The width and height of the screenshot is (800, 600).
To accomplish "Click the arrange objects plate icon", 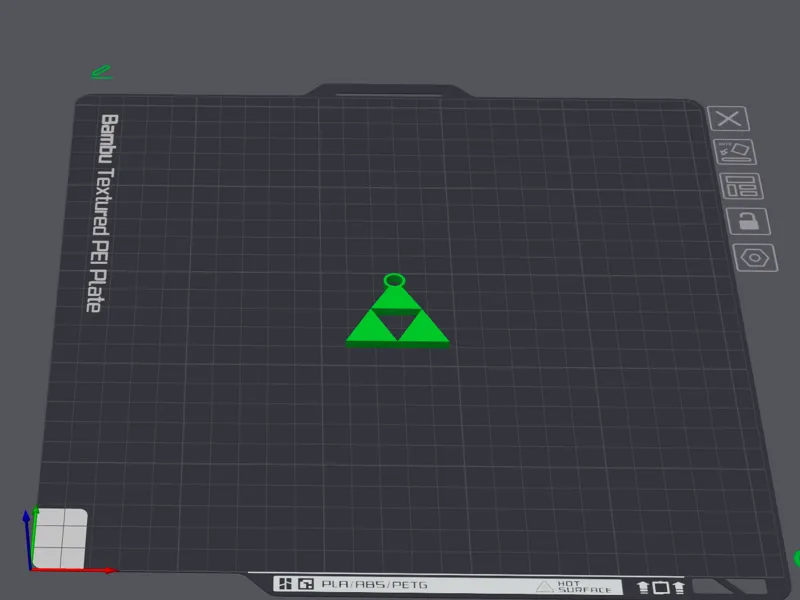I will coord(741,186).
